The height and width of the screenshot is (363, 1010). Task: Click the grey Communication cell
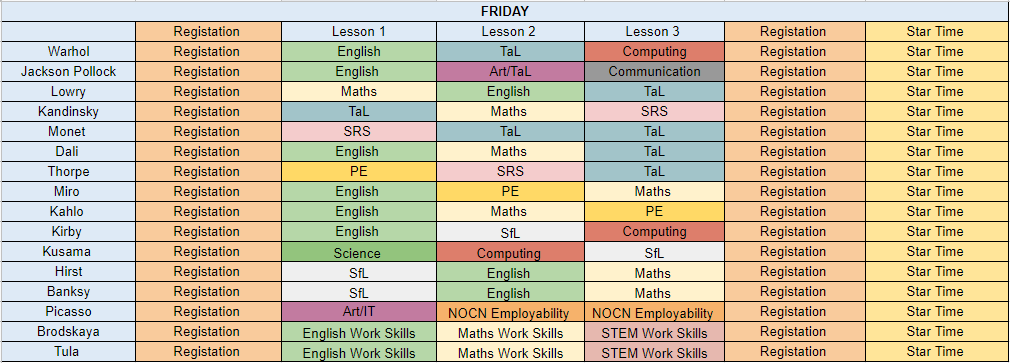[654, 71]
